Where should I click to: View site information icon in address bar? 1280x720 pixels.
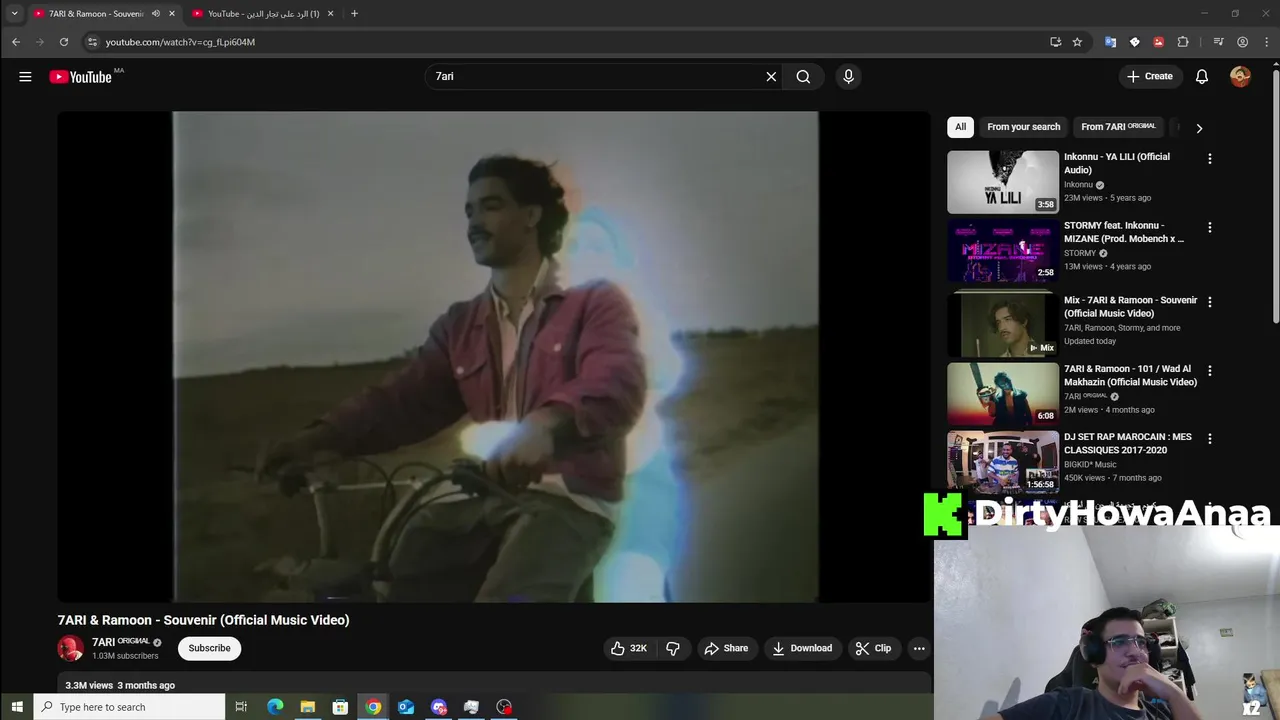click(92, 42)
